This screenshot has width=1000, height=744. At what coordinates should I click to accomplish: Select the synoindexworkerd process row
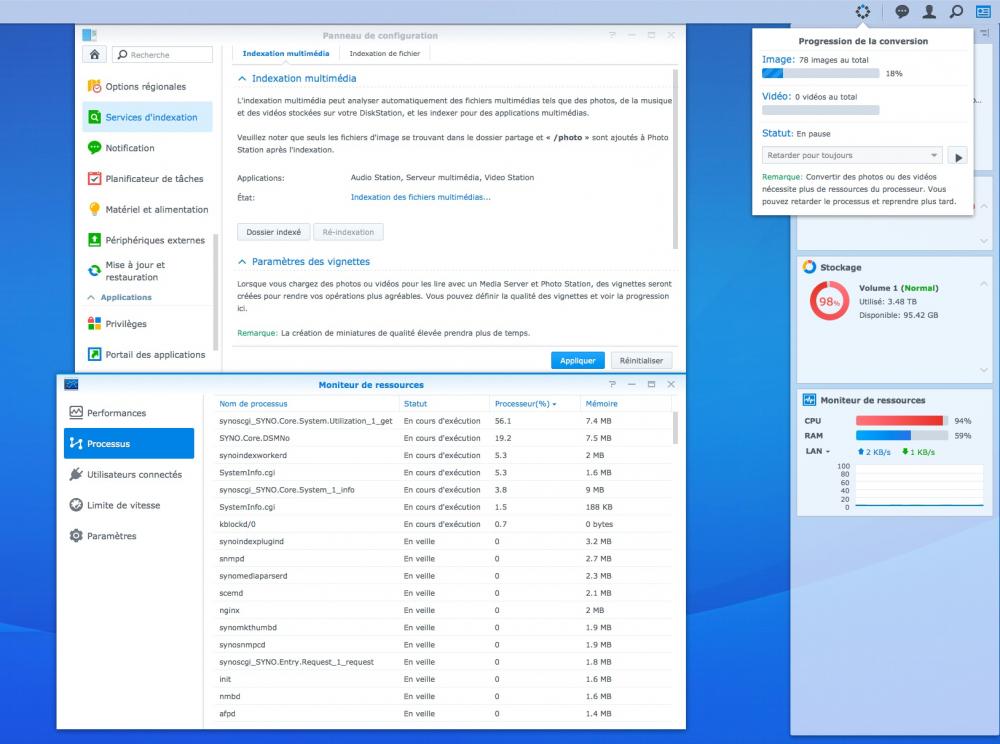click(x=444, y=455)
